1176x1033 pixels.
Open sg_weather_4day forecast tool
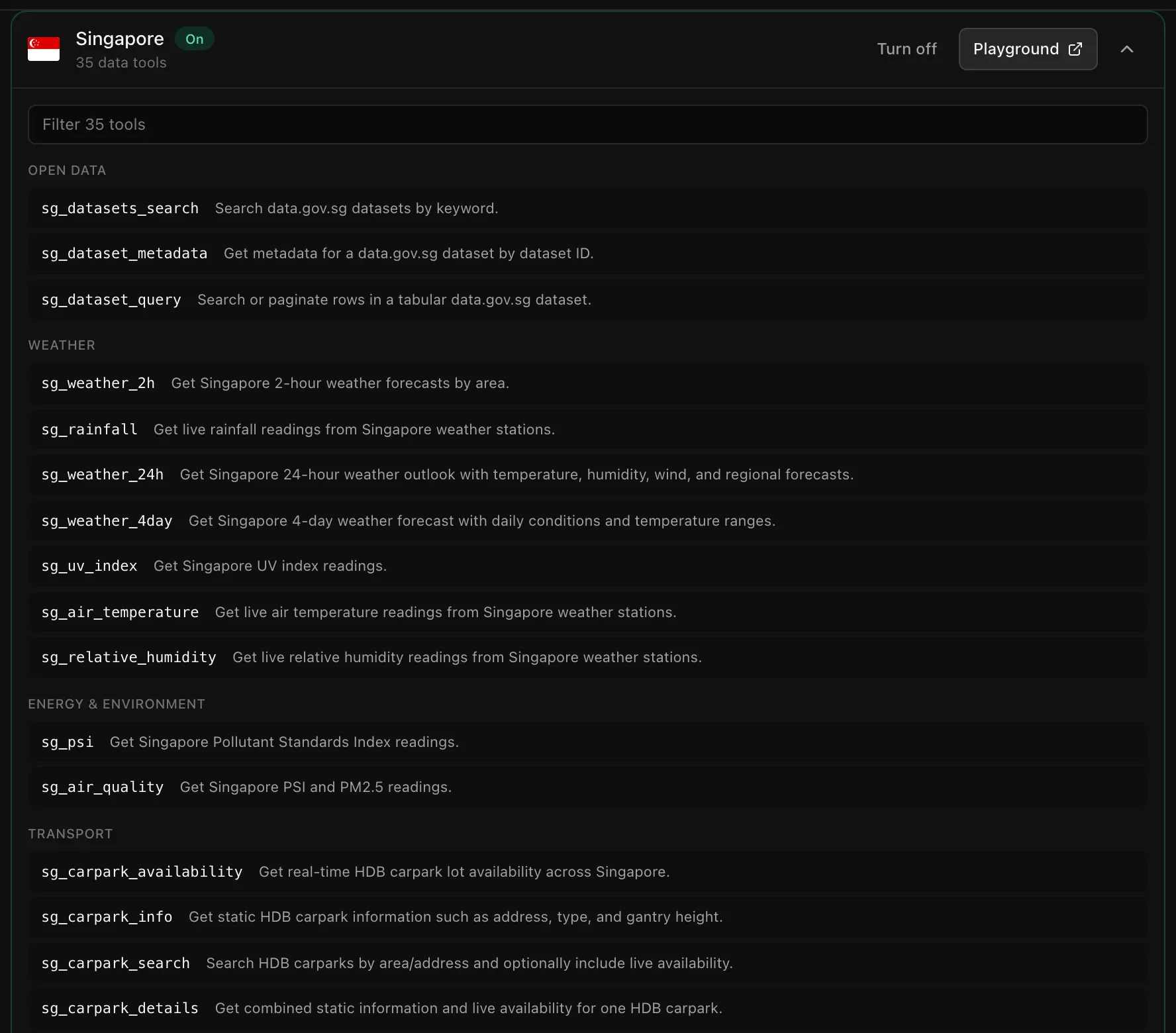(x=587, y=521)
